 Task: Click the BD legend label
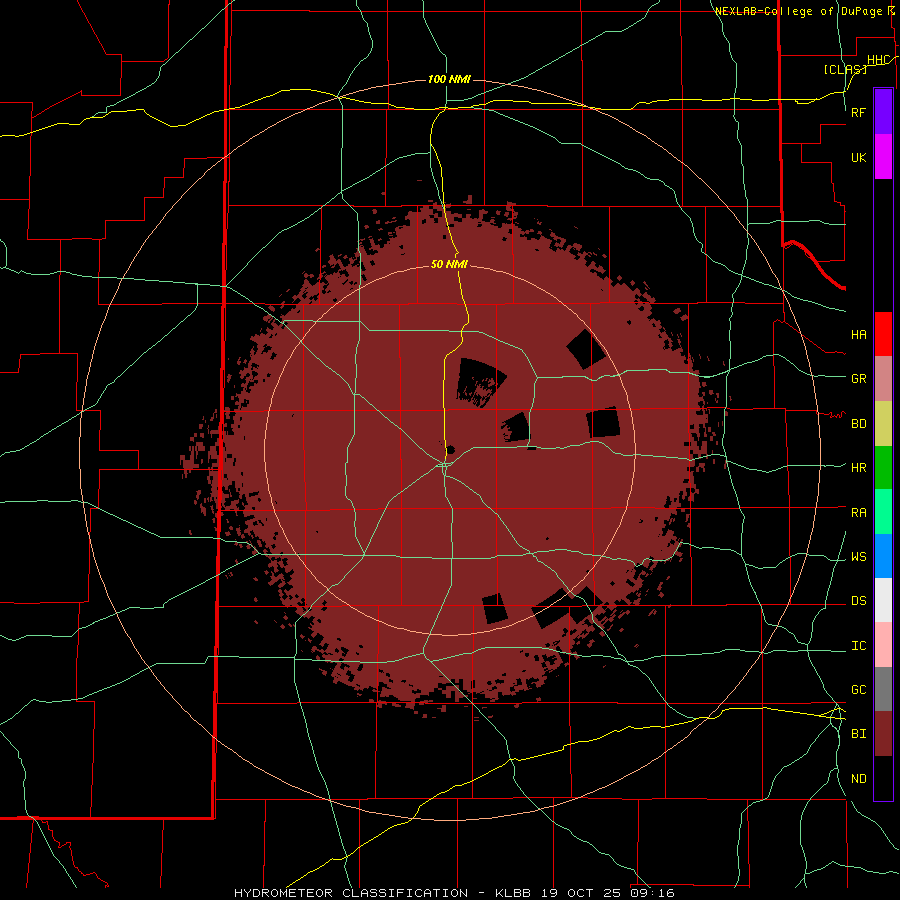[x=859, y=424]
